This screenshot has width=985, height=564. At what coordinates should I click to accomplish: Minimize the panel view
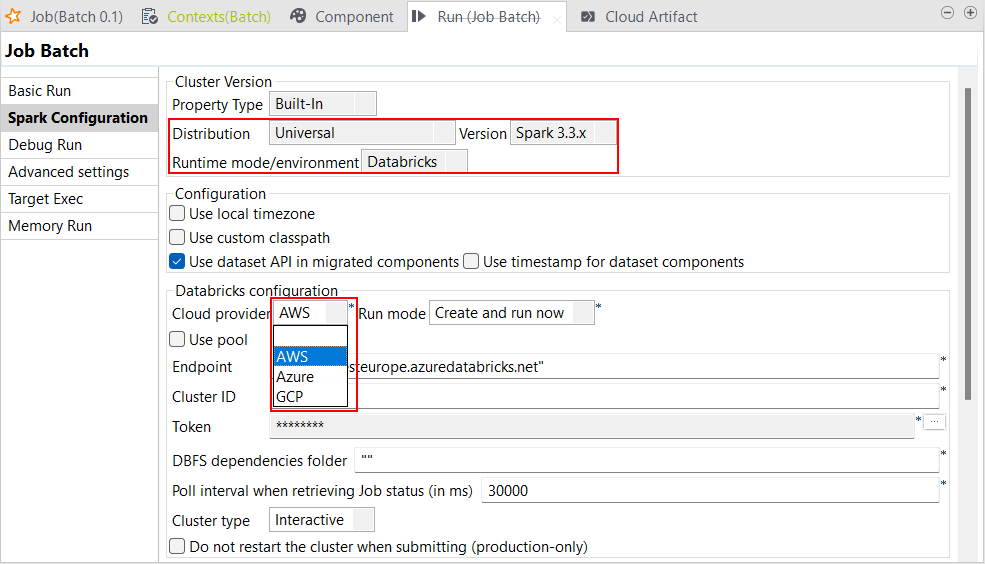click(948, 13)
